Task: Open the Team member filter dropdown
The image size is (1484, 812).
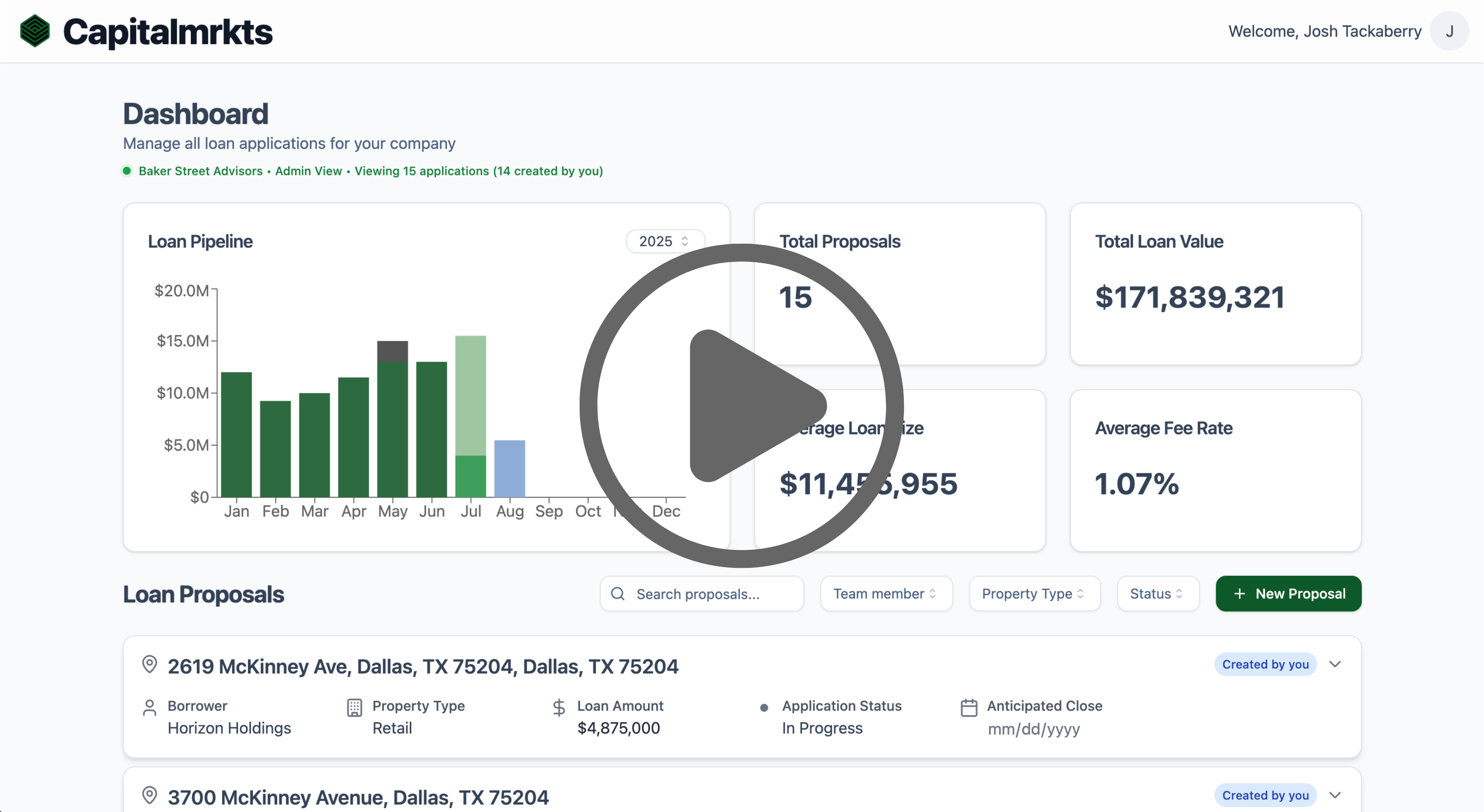Action: tap(886, 594)
